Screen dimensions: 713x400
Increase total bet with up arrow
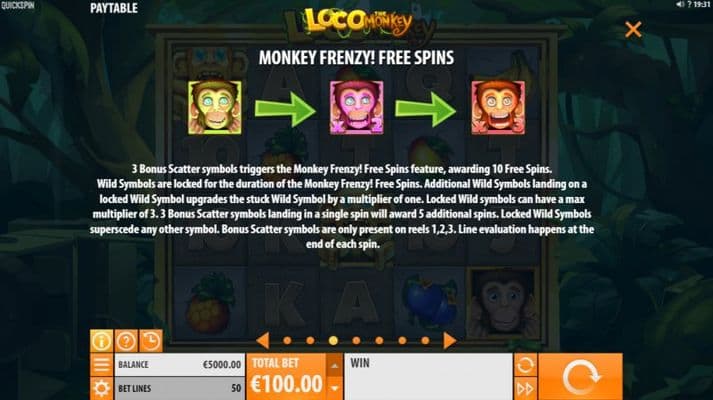tap(334, 365)
